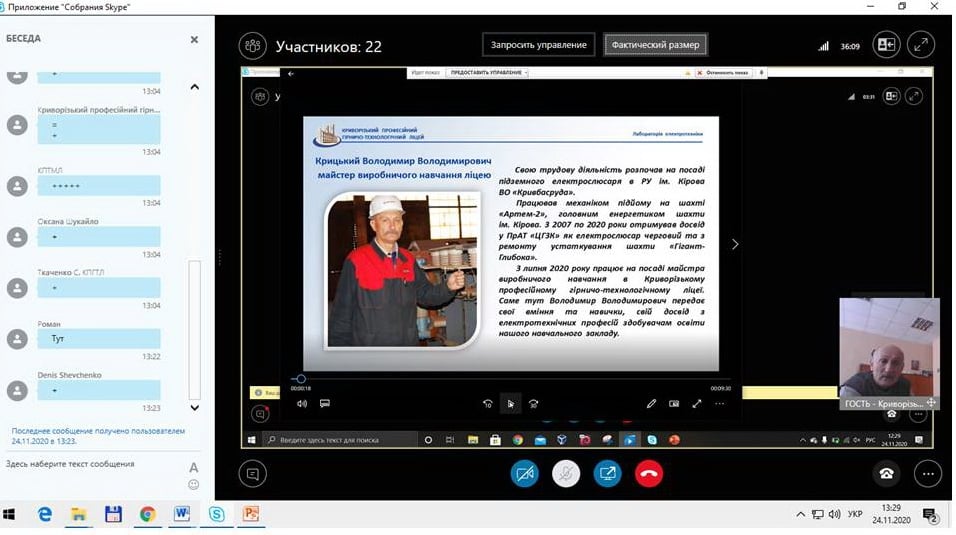Toggle the video camera on
Viewport: 956px width, 535px height.
524,473
